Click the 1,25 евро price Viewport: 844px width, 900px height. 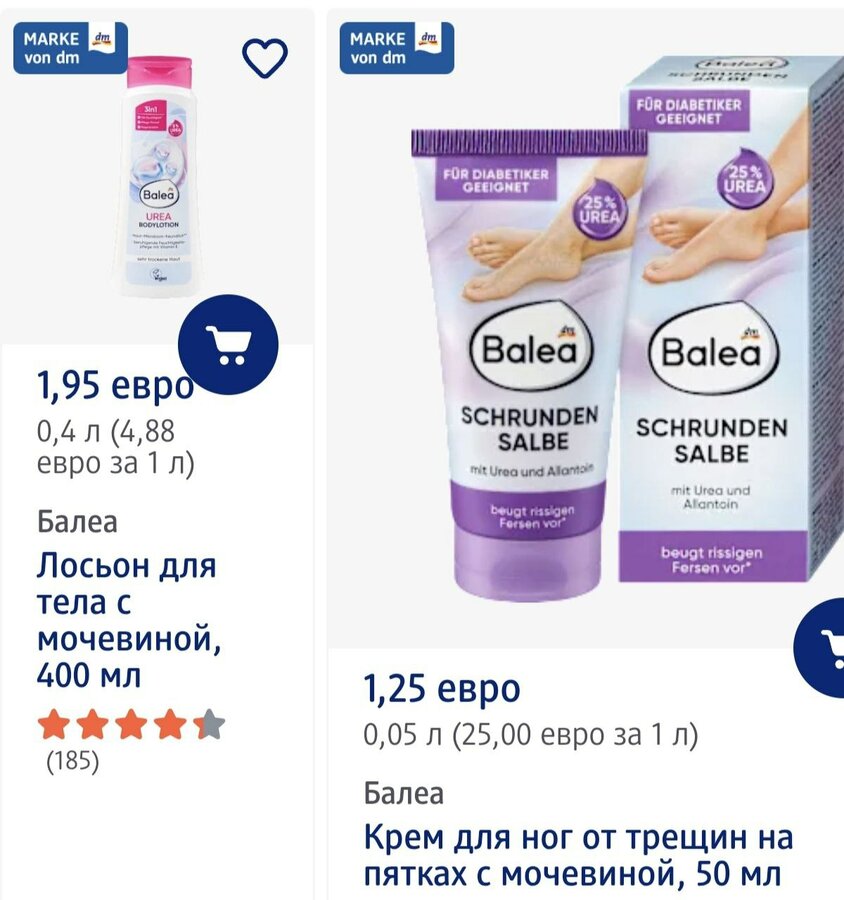click(x=442, y=689)
